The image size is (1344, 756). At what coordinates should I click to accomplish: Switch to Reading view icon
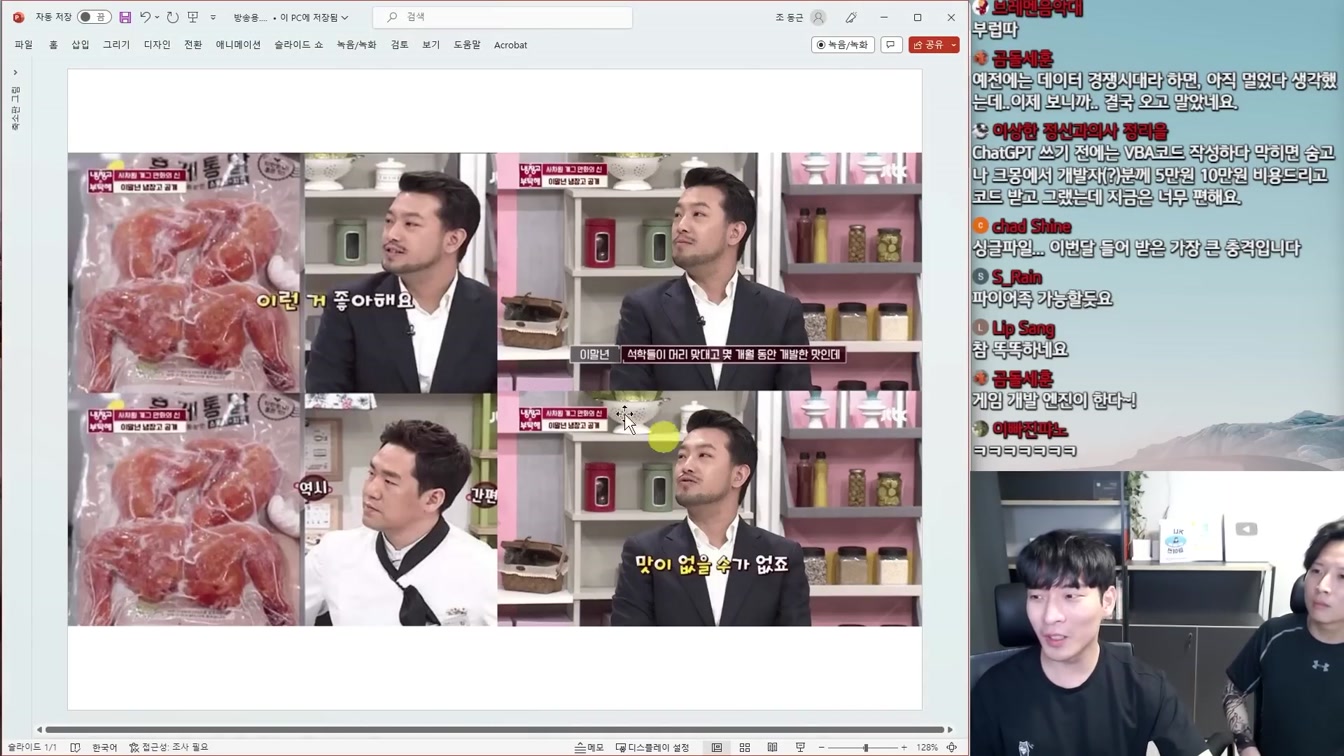pyautogui.click(x=772, y=747)
